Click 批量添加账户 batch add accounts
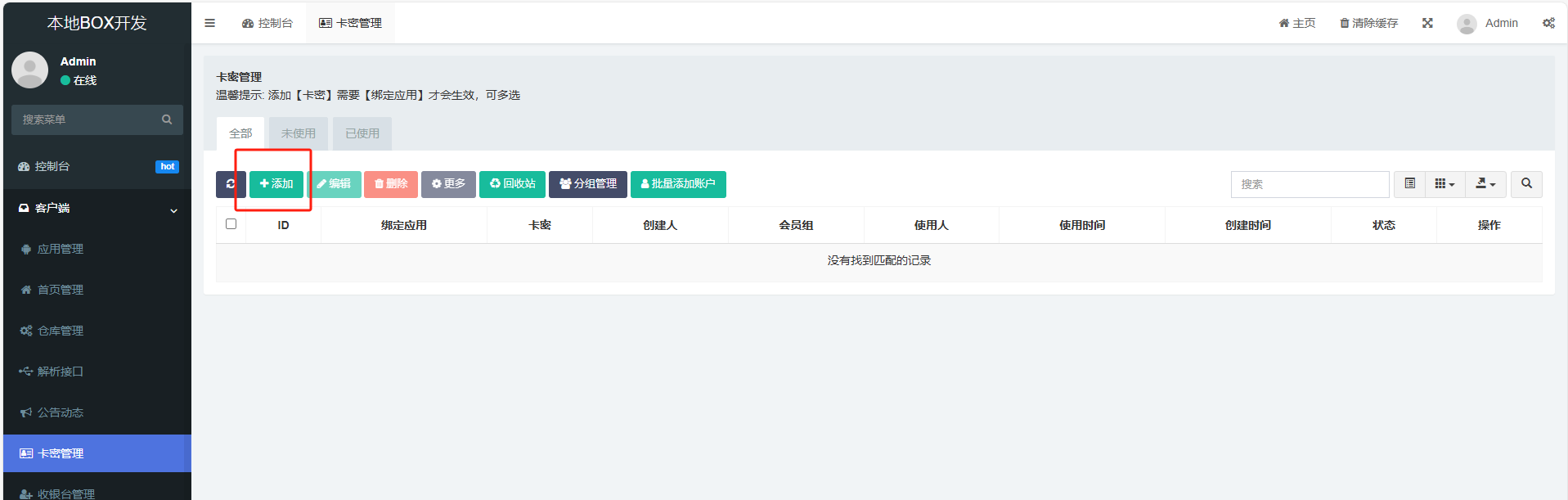Image resolution: width=1568 pixels, height=500 pixels. [x=678, y=184]
